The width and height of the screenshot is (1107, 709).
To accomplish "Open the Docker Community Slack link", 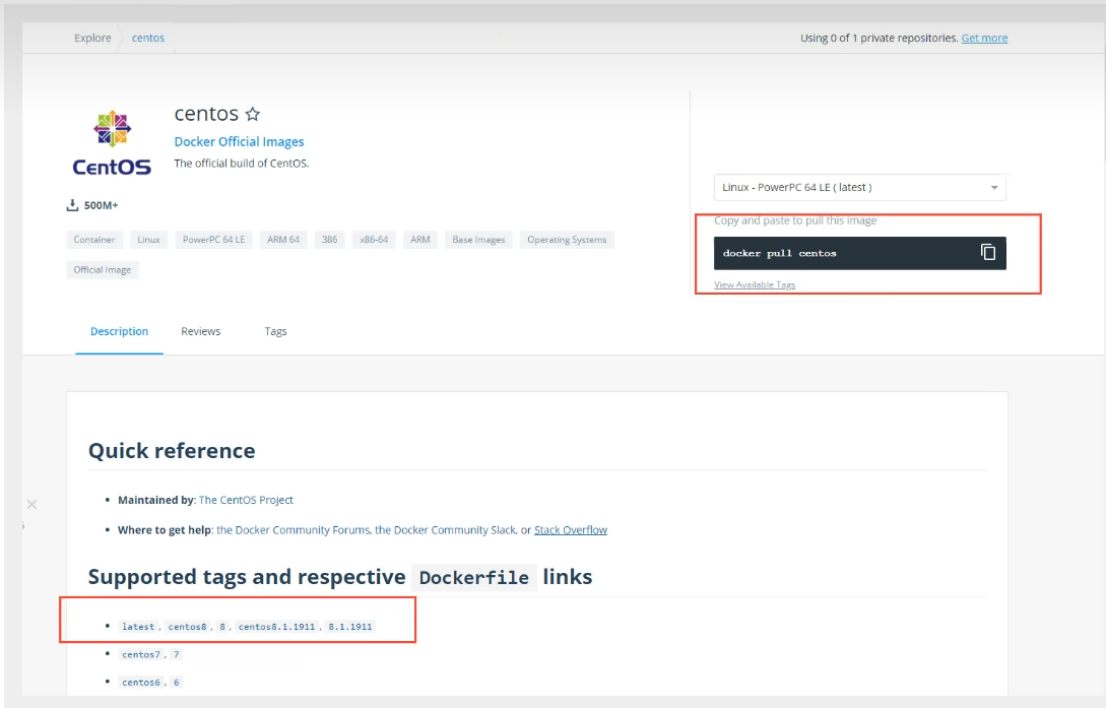I will tap(445, 530).
